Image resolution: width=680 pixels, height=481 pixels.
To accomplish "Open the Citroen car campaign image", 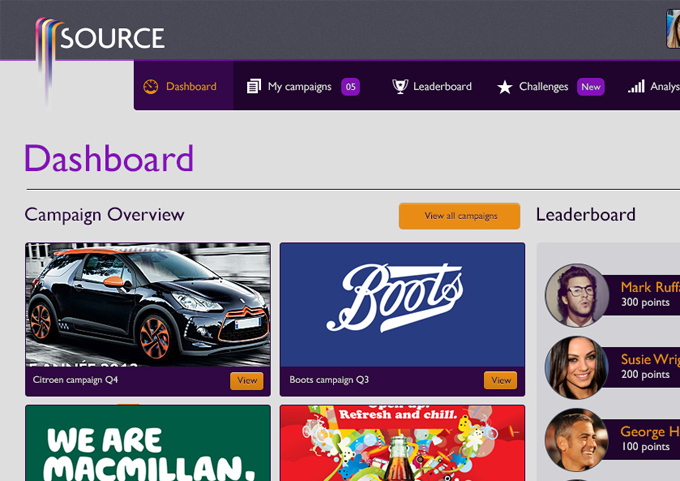I will [x=148, y=305].
